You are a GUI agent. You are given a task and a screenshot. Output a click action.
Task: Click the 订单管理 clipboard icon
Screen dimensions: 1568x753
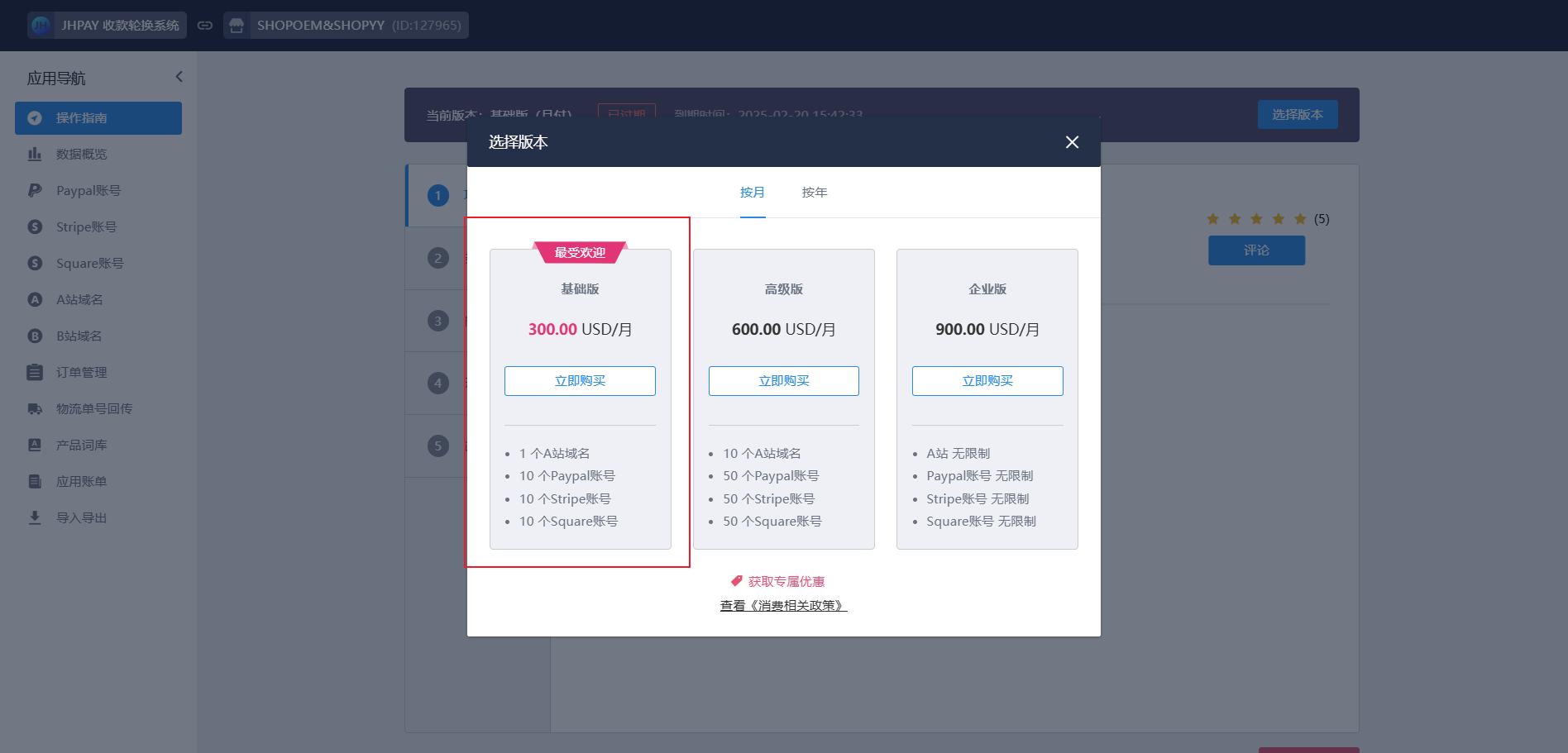35,373
